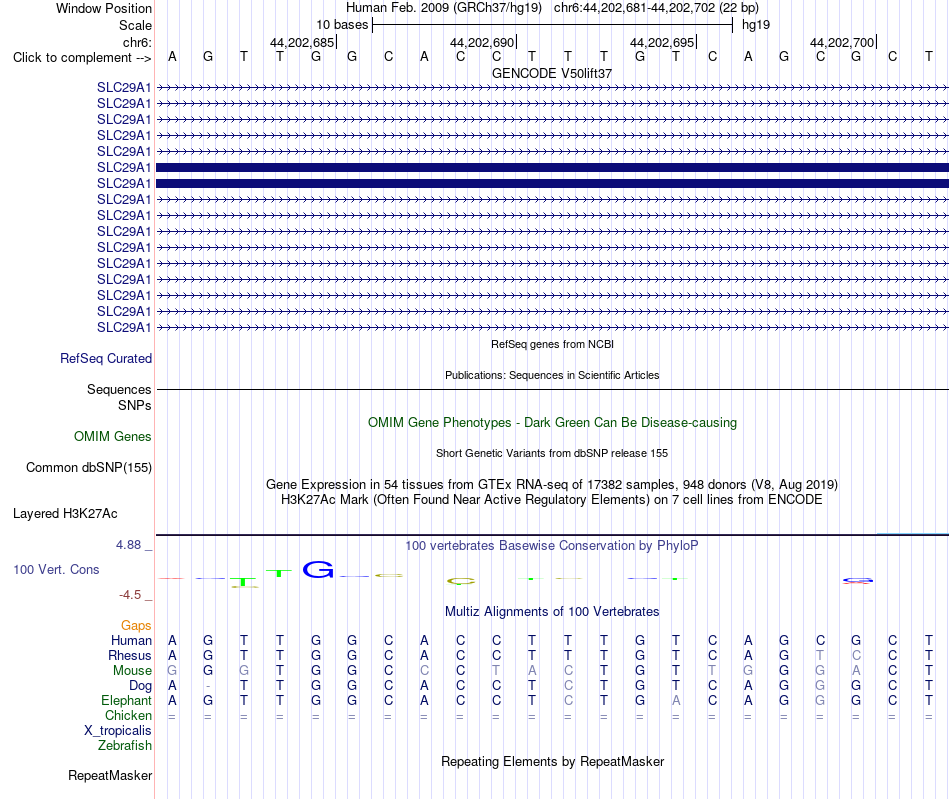
Task: Click the OMIM Gene Phenotypes track title
Action: (553, 423)
